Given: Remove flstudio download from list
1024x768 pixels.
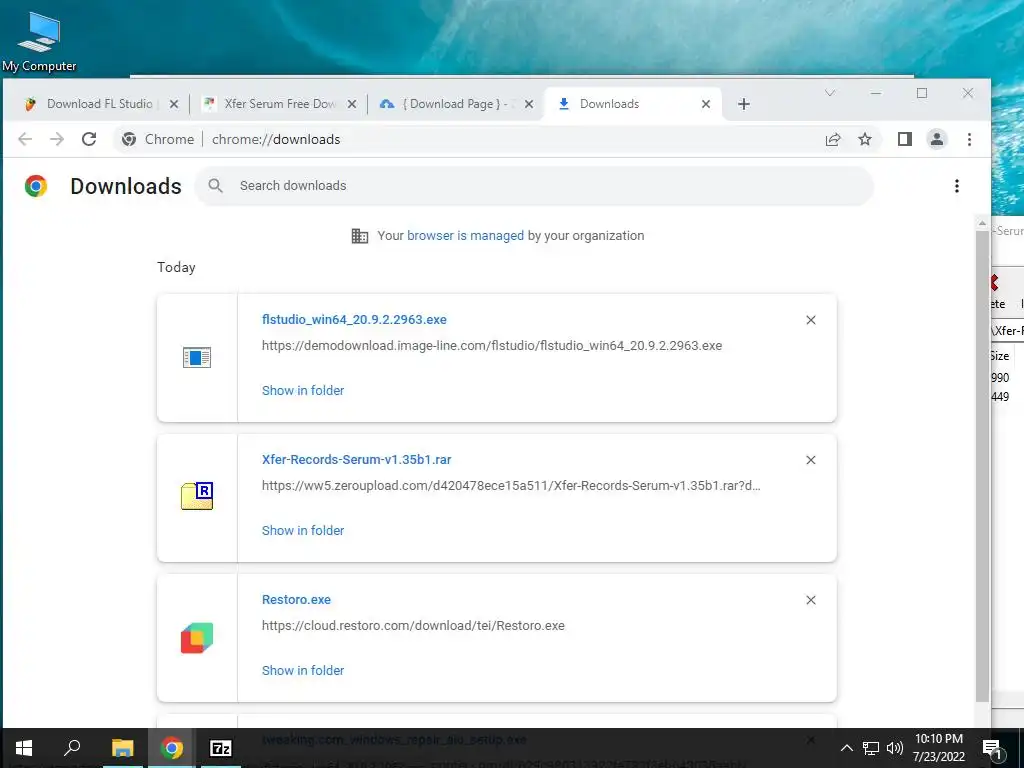Looking at the screenshot, I should tap(810, 320).
